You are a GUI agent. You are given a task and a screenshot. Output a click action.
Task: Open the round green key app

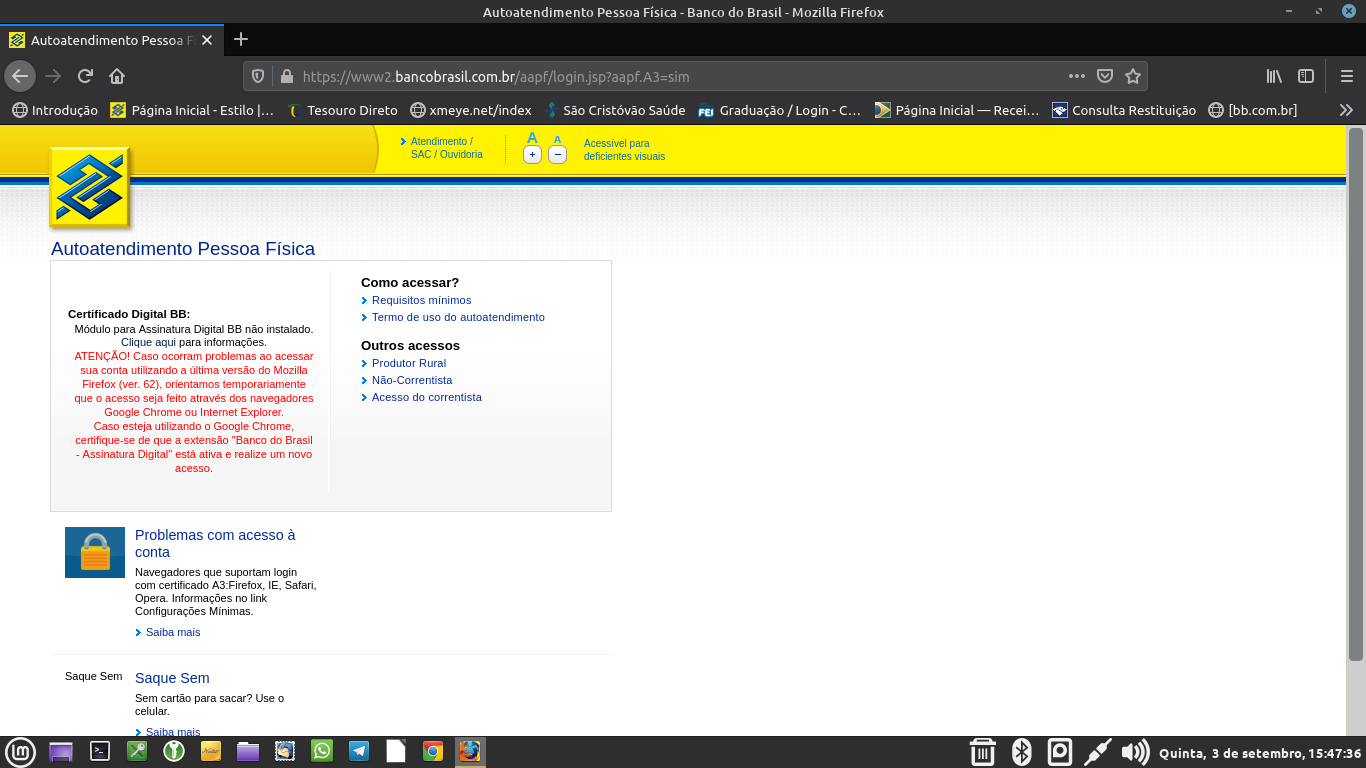174,751
